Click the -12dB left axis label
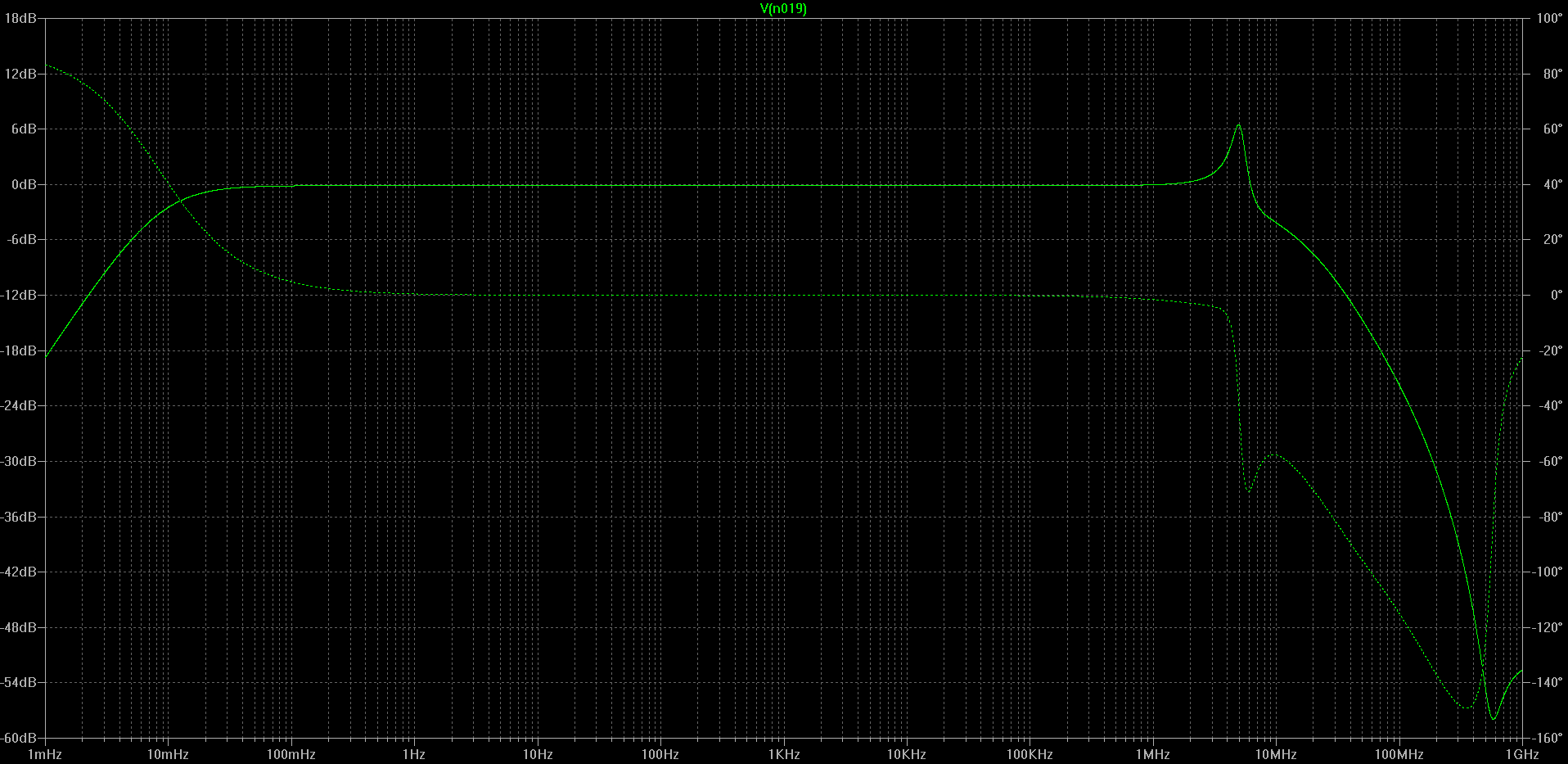Image resolution: width=1568 pixels, height=764 pixels. tap(19, 295)
